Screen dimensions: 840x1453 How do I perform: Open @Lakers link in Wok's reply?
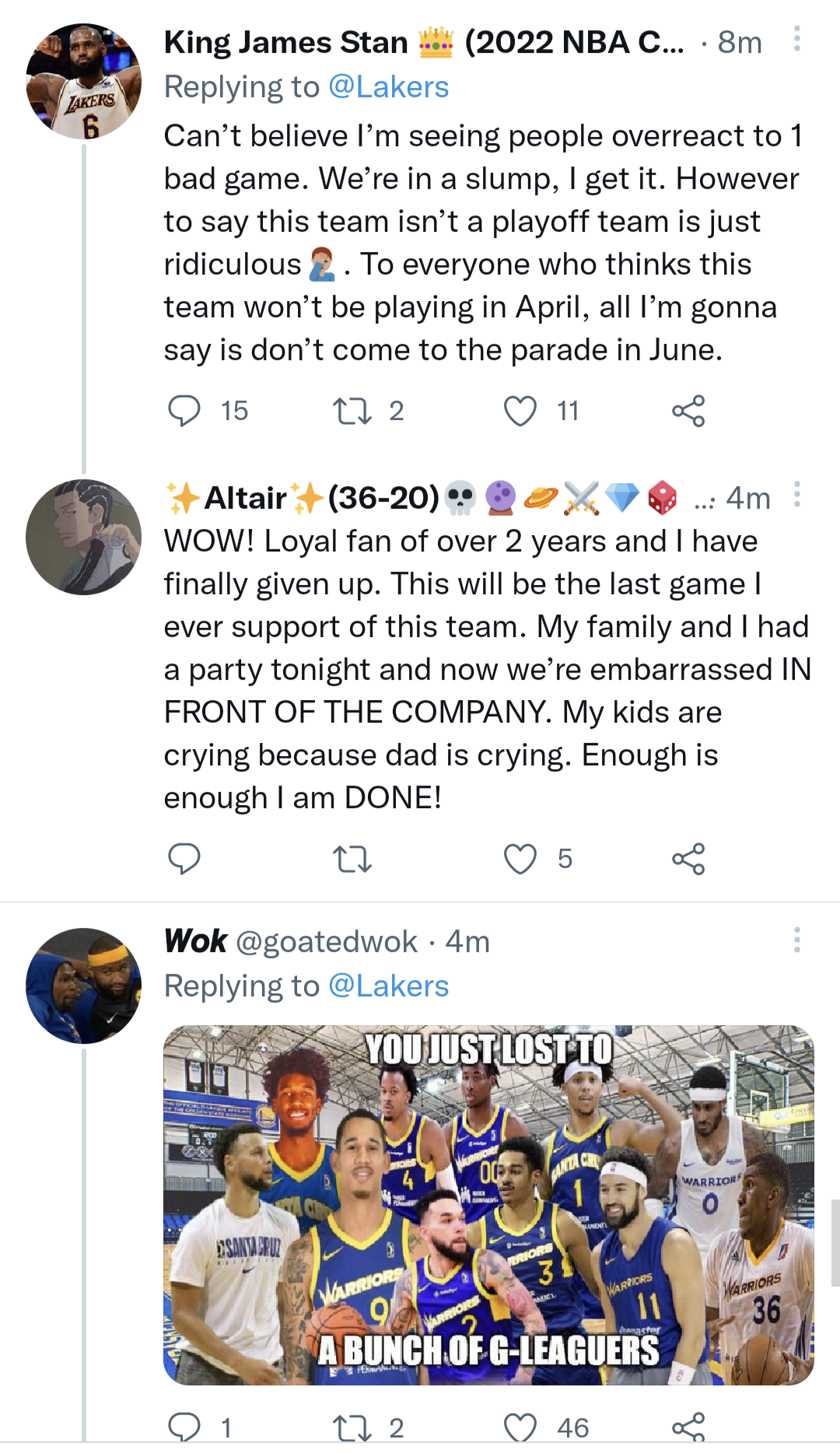coord(388,986)
